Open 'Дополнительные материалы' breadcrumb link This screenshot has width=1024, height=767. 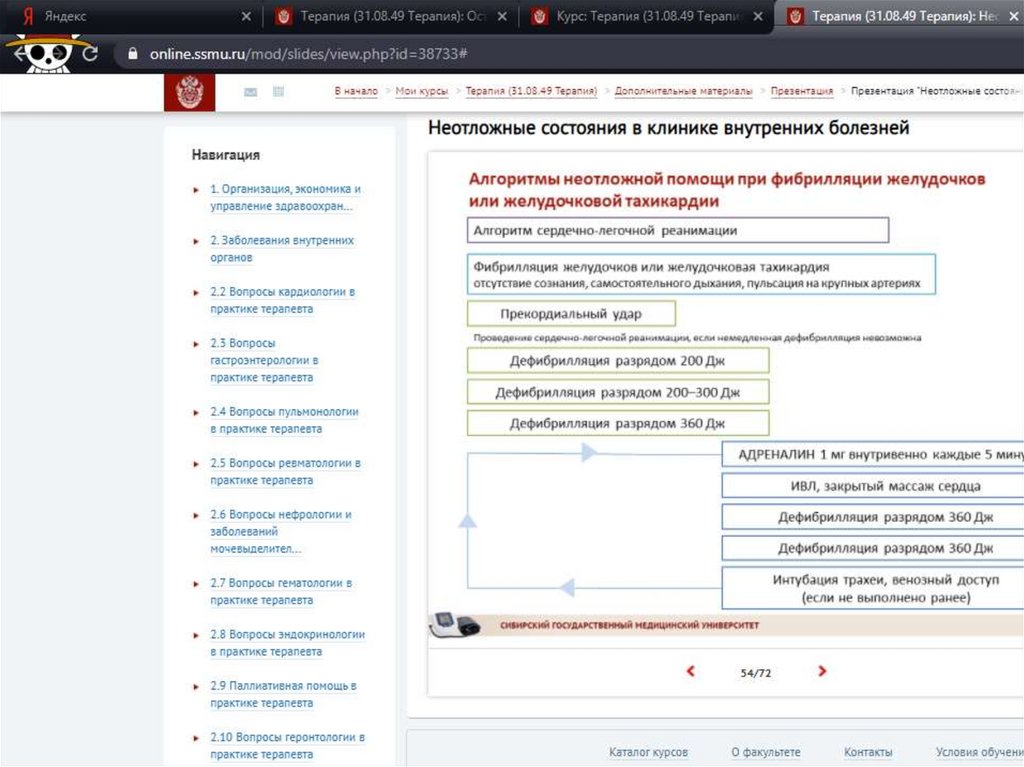tap(683, 91)
